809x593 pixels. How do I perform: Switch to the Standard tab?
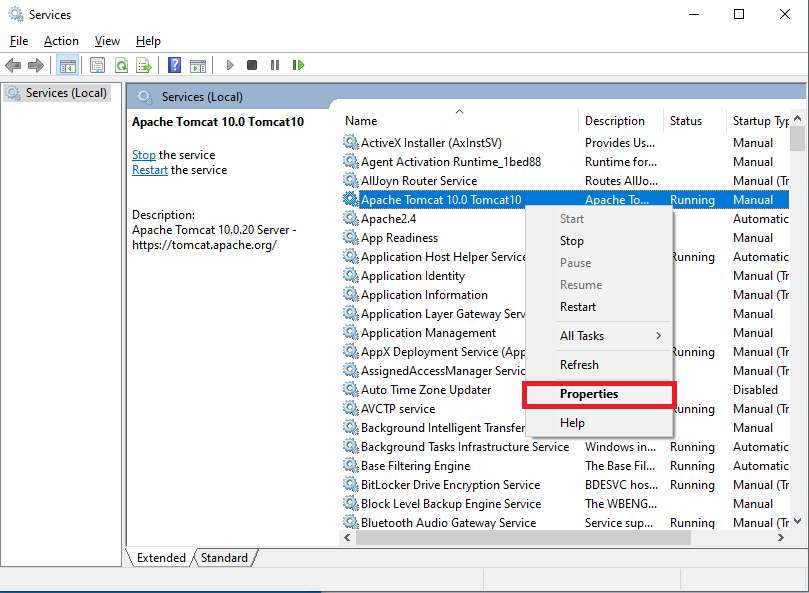(x=224, y=558)
